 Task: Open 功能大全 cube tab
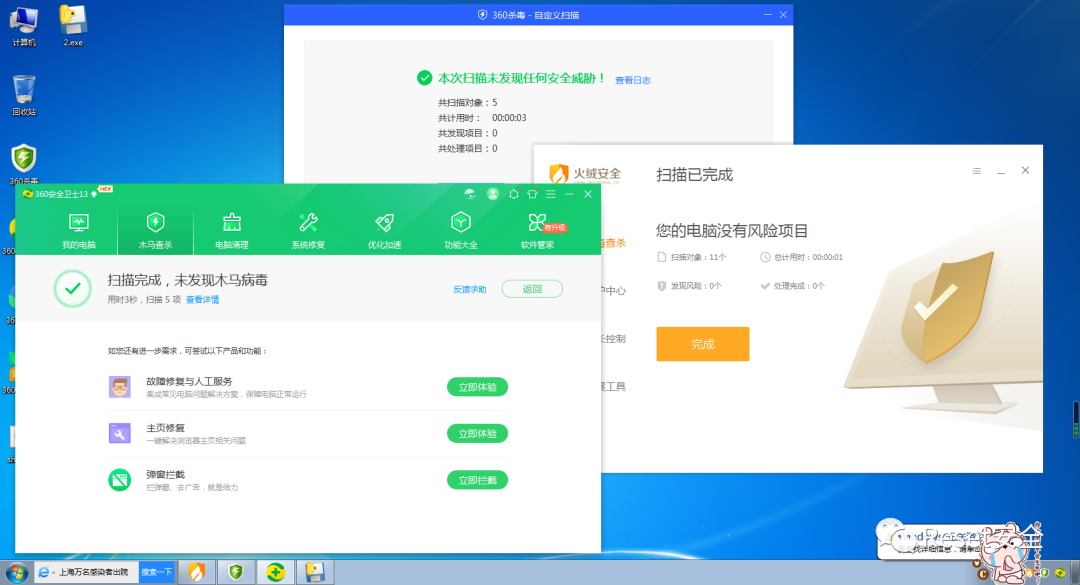[461, 230]
